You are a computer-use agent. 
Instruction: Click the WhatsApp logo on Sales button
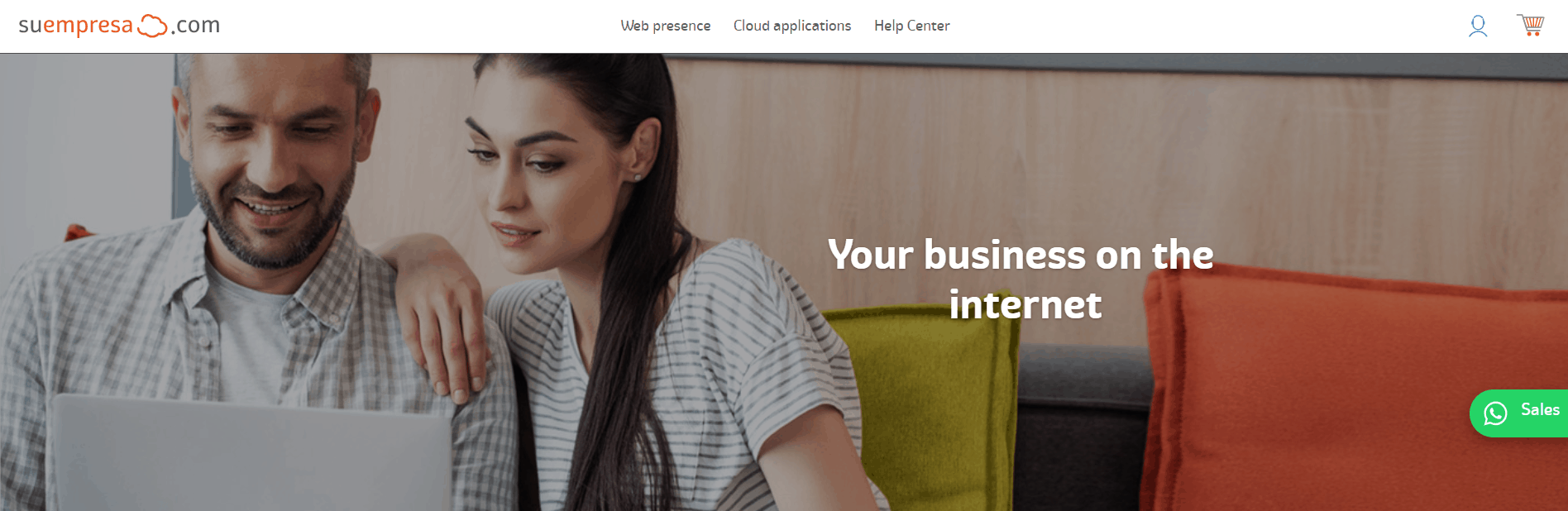pos(1495,413)
